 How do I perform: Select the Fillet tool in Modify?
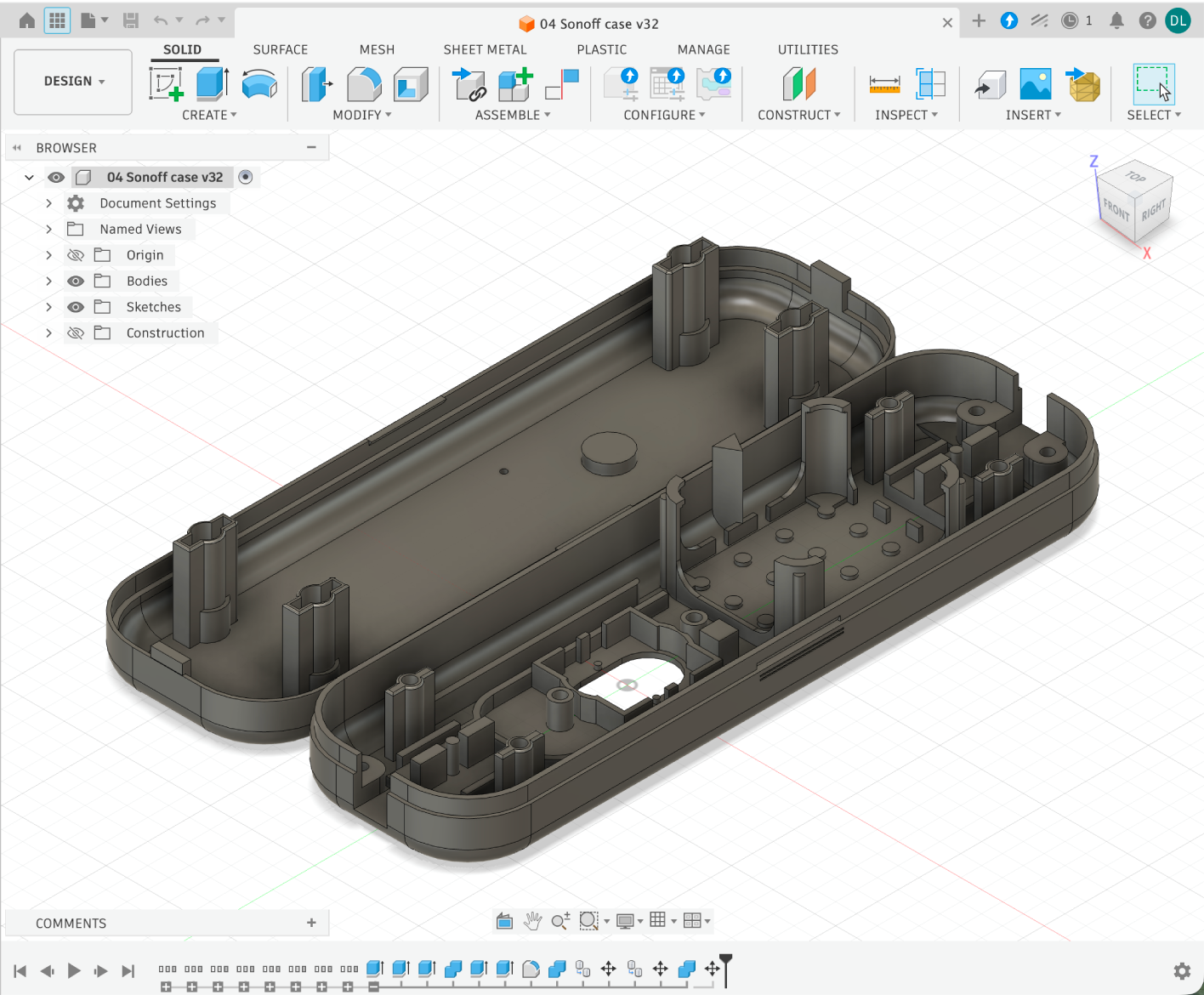[364, 84]
